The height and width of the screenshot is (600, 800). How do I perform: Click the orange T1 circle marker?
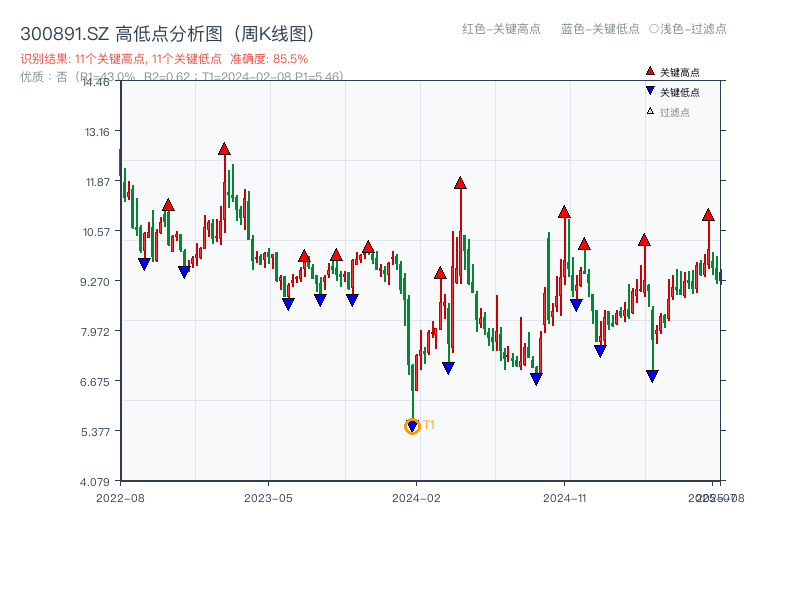[x=412, y=426]
